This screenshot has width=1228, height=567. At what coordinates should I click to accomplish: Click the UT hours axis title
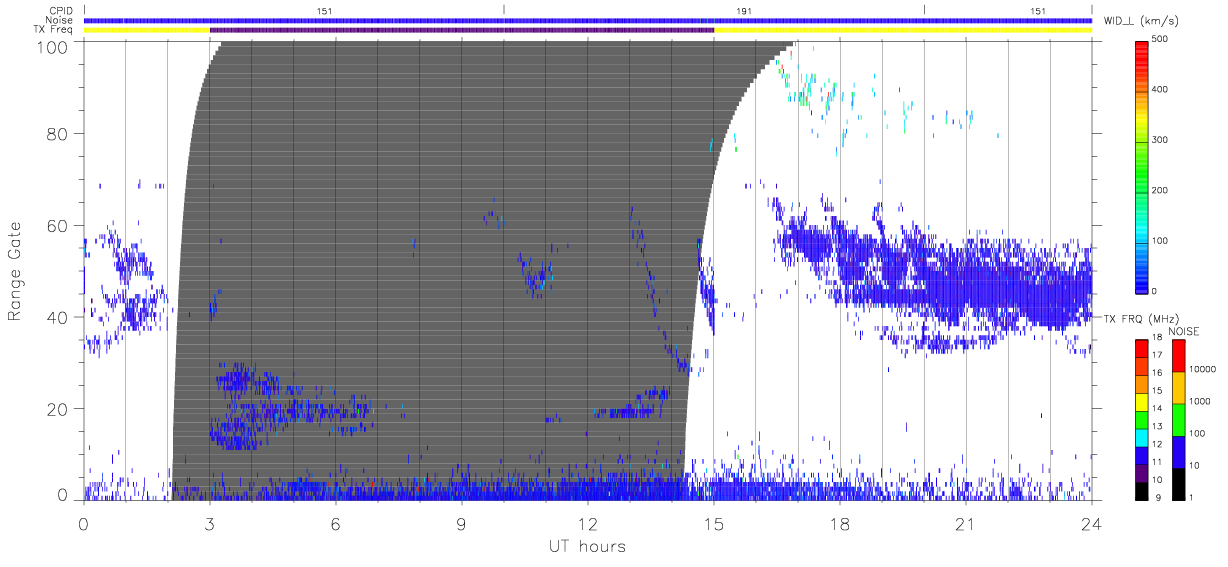(x=586, y=546)
